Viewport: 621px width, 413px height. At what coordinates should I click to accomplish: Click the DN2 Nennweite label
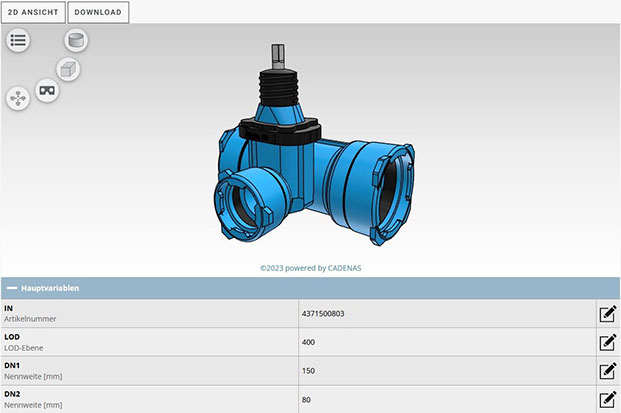[x=33, y=399]
